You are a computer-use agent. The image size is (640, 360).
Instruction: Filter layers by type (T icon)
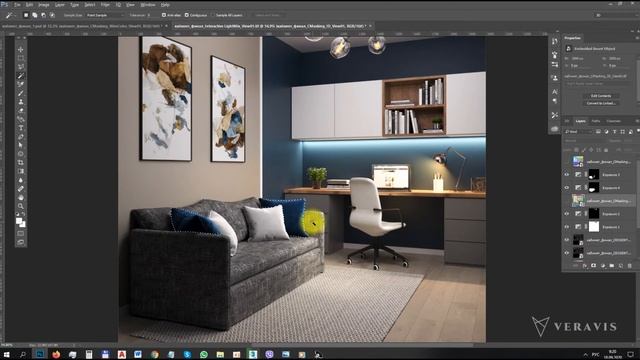614,132
